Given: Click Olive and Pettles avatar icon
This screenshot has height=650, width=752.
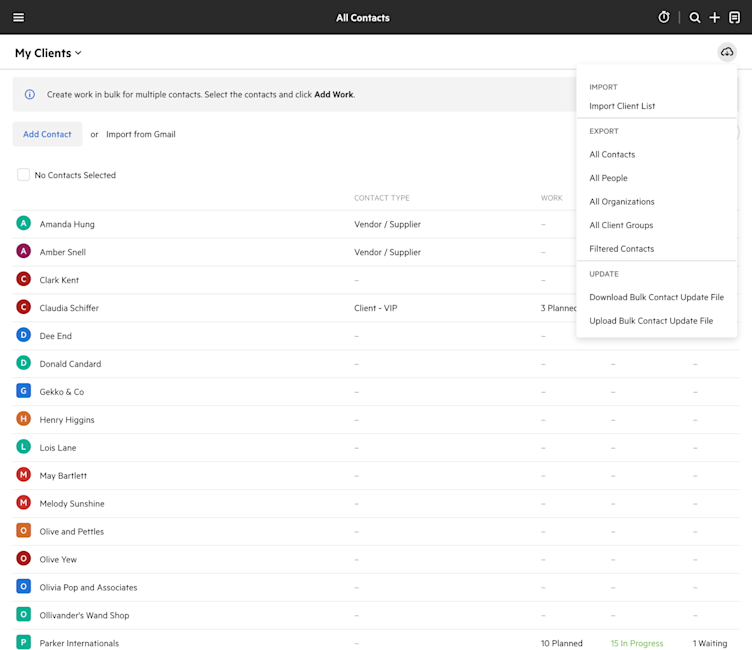Looking at the screenshot, I should pyautogui.click(x=24, y=530).
